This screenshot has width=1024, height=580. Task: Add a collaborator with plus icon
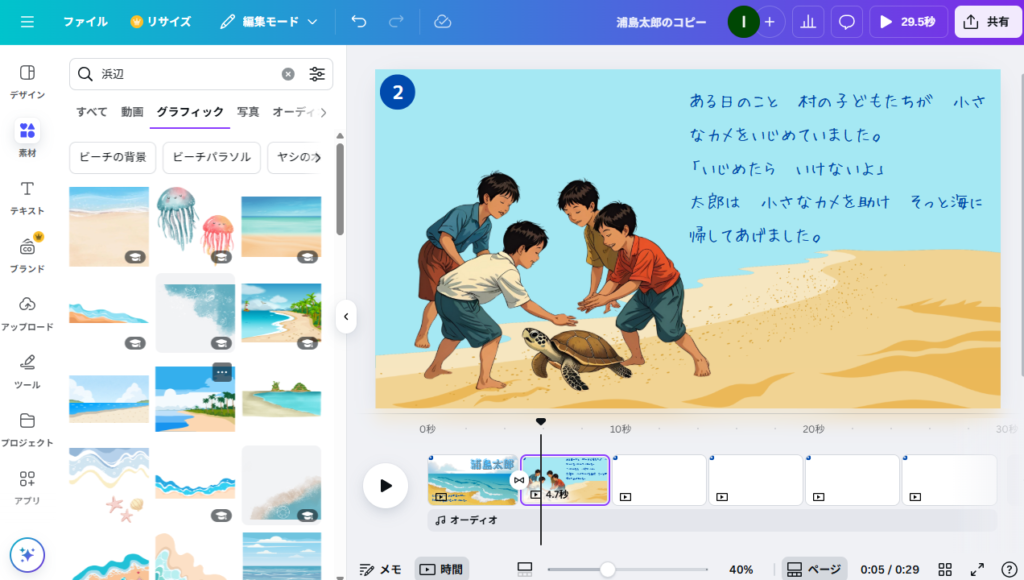770,22
